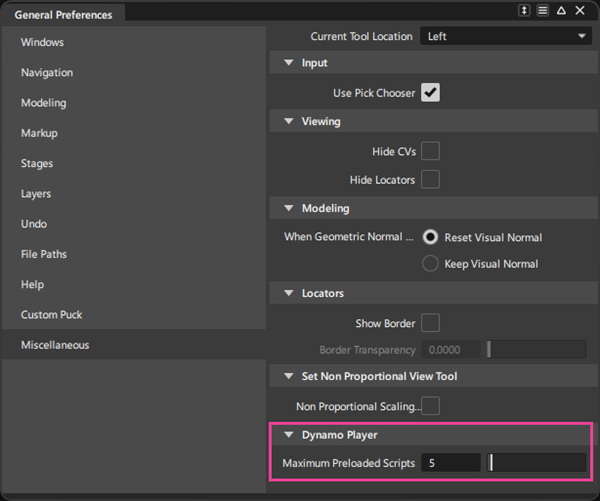Screen dimensions: 600x501
Task: Open the hamburger menu icon in title bar
Action: point(542,11)
